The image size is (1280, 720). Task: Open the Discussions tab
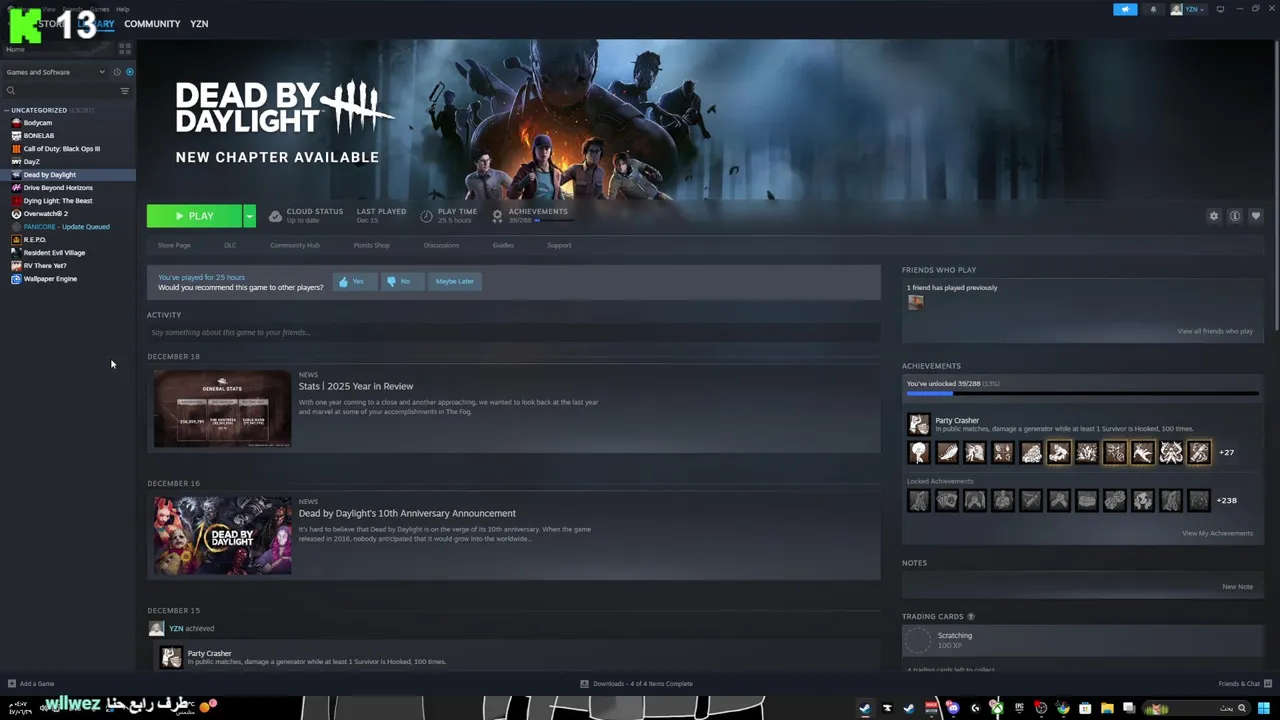tap(441, 245)
